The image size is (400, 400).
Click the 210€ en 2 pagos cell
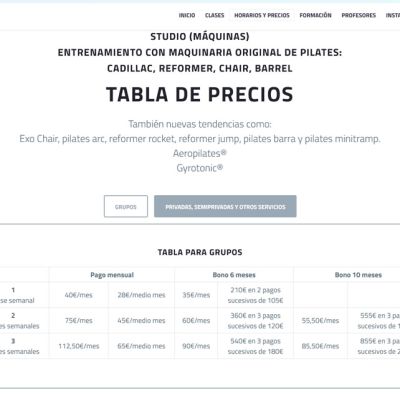[256, 295]
